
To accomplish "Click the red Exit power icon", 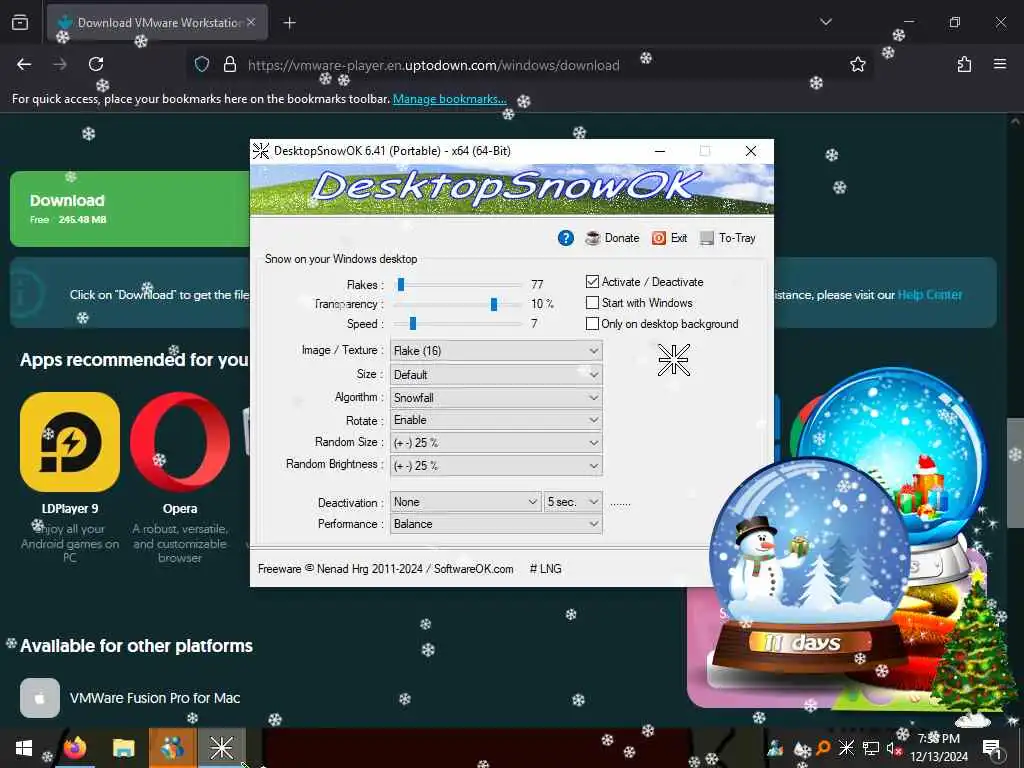I will click(x=658, y=238).
